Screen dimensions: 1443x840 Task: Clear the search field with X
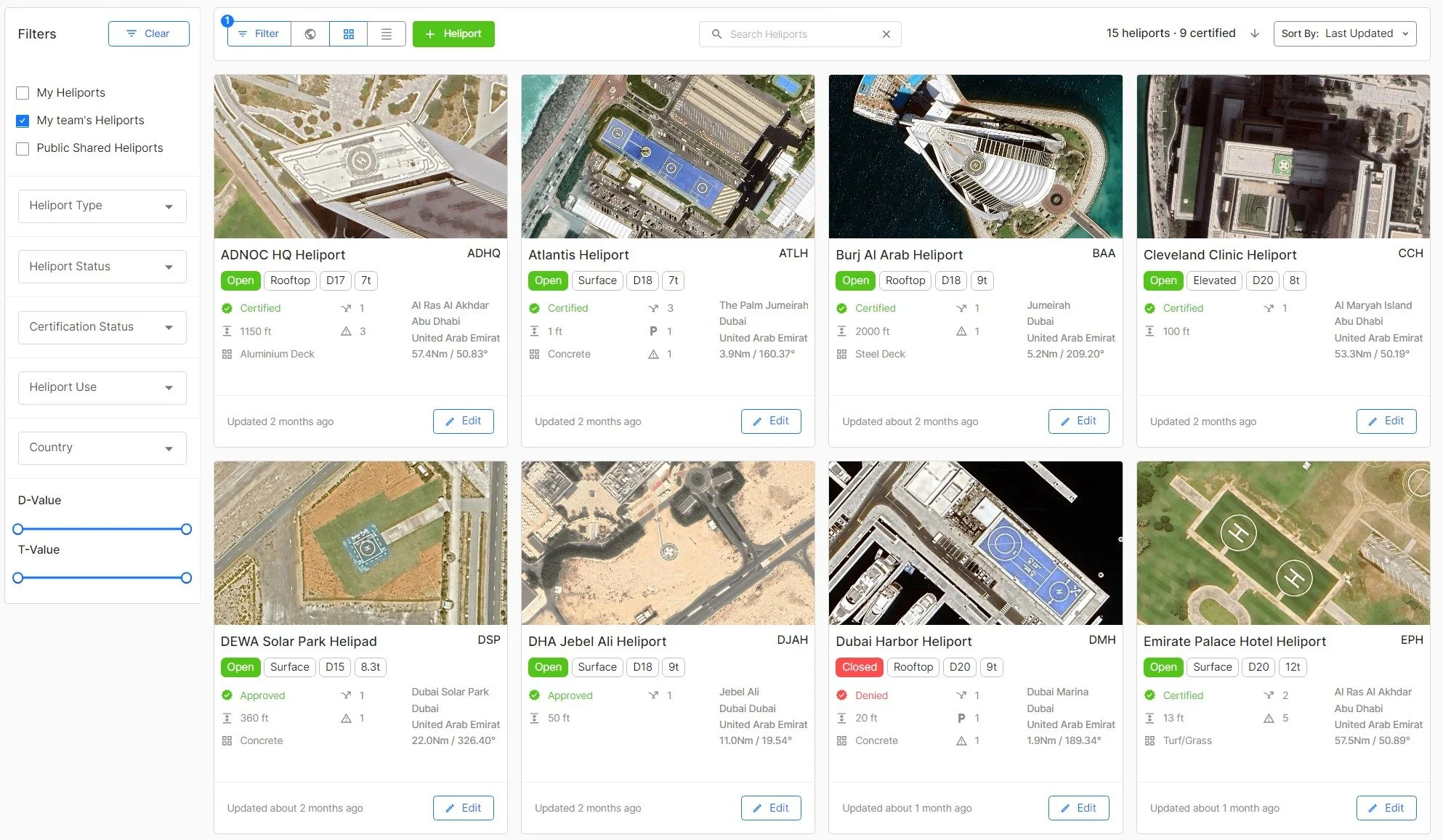[886, 34]
